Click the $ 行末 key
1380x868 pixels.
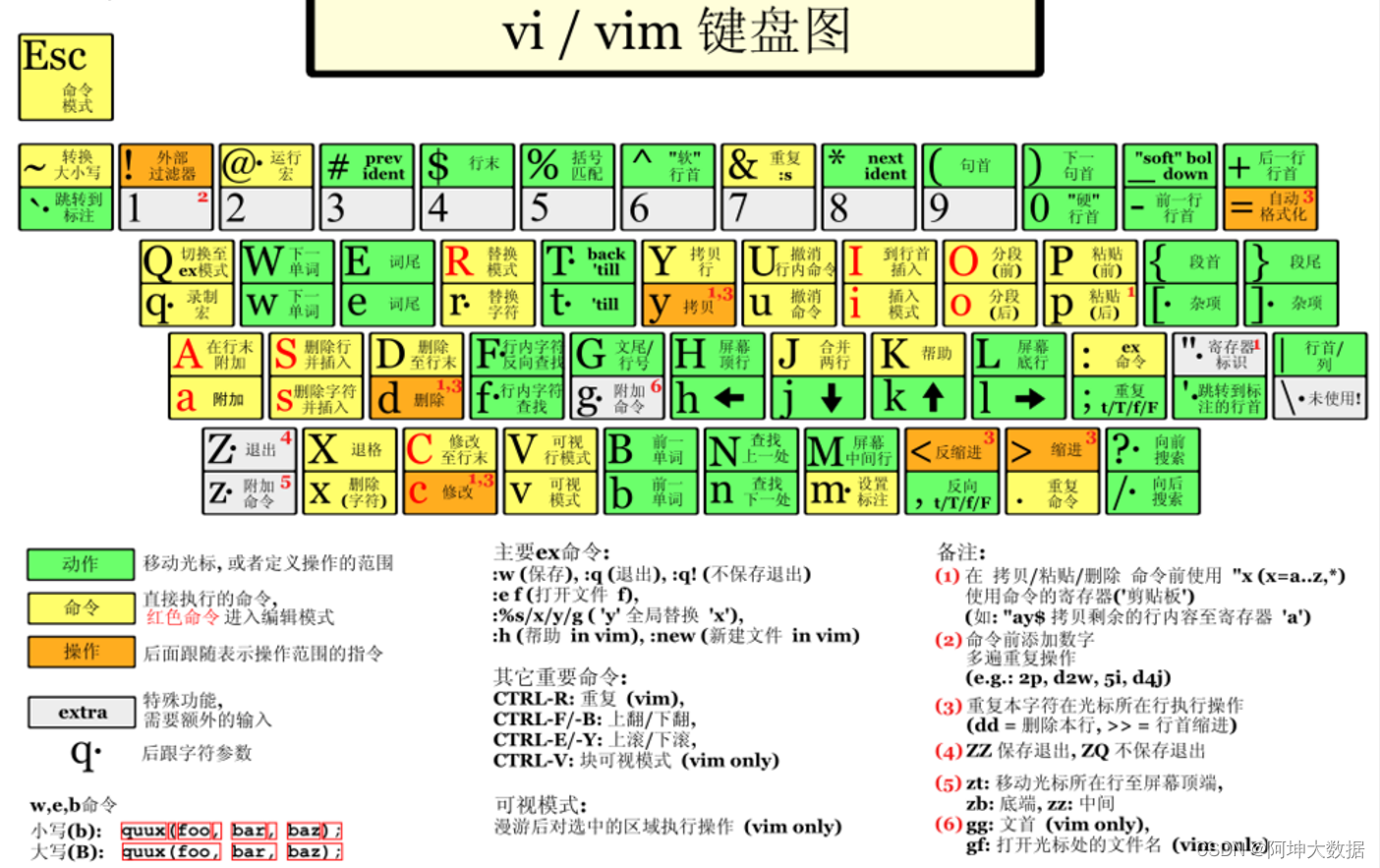(x=467, y=165)
